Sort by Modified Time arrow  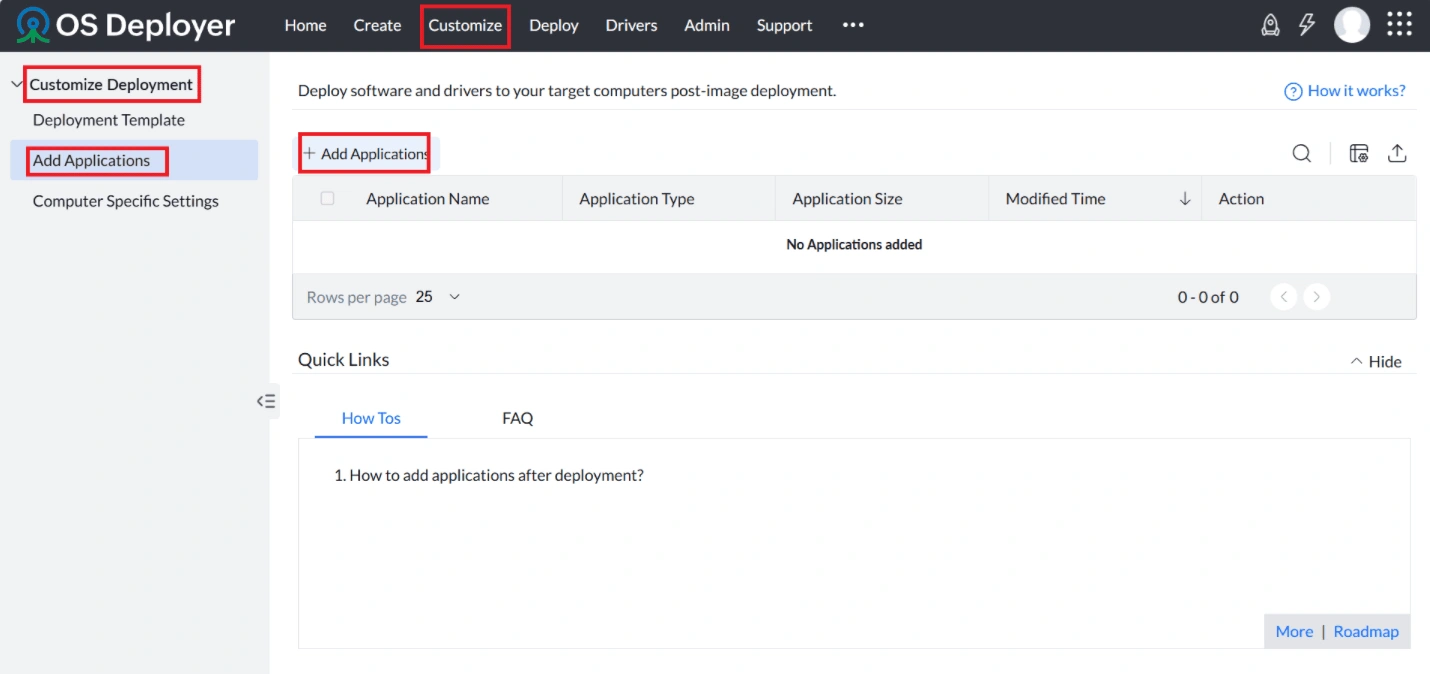[1185, 199]
